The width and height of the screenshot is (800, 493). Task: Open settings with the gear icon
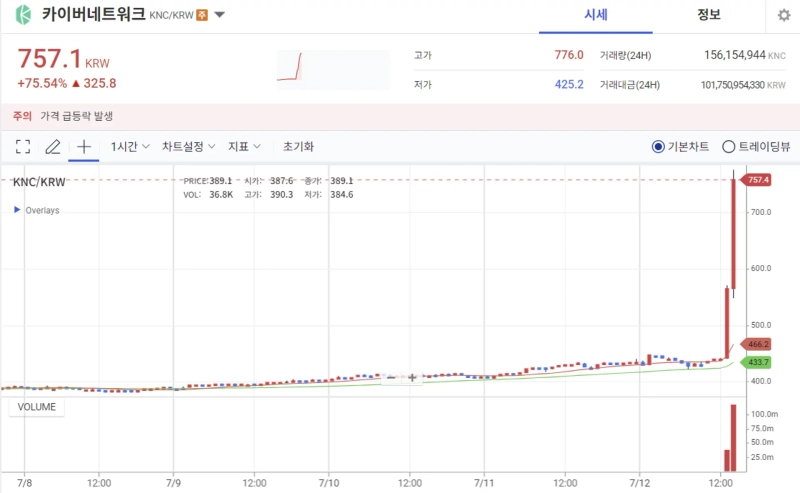pos(784,15)
